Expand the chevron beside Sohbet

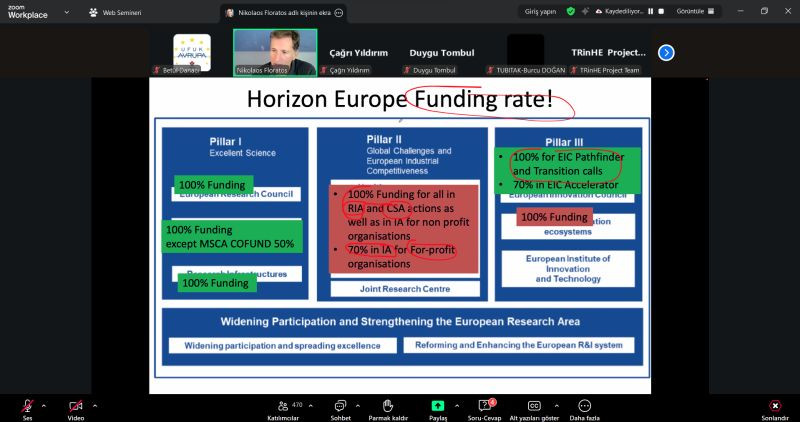[358, 406]
